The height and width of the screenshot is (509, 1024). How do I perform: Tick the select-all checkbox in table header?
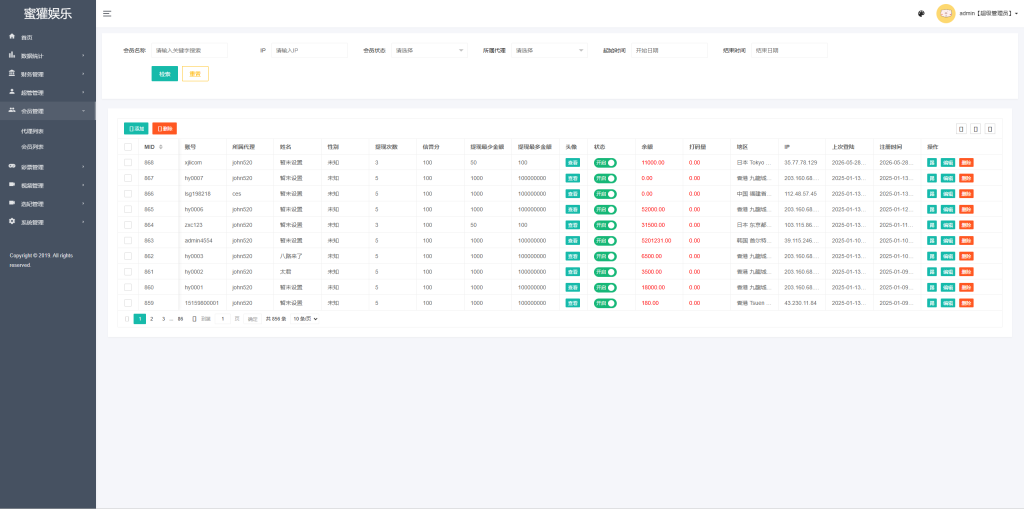click(x=128, y=146)
